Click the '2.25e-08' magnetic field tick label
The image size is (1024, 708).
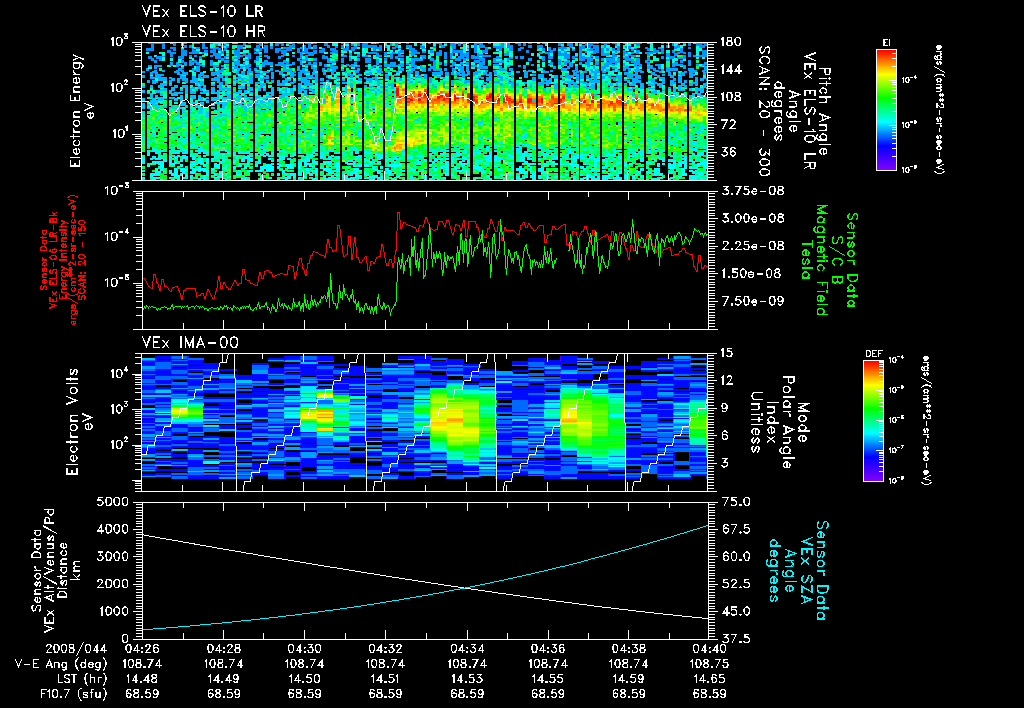point(752,246)
